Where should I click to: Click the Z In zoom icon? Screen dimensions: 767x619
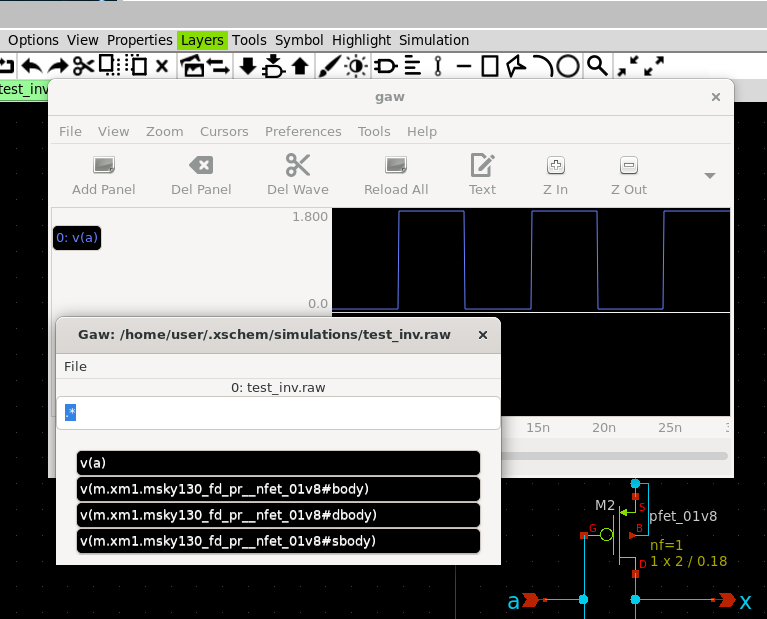pos(555,165)
